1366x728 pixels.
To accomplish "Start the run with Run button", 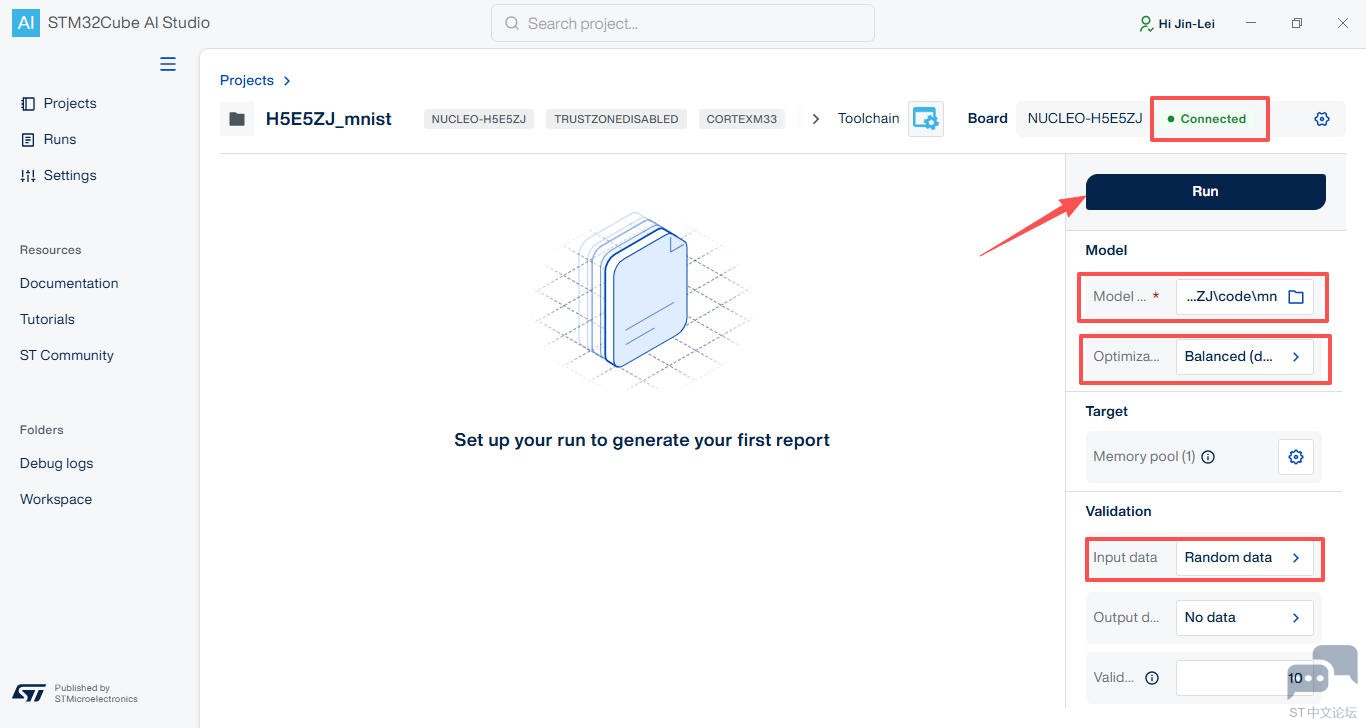I will click(x=1205, y=192).
